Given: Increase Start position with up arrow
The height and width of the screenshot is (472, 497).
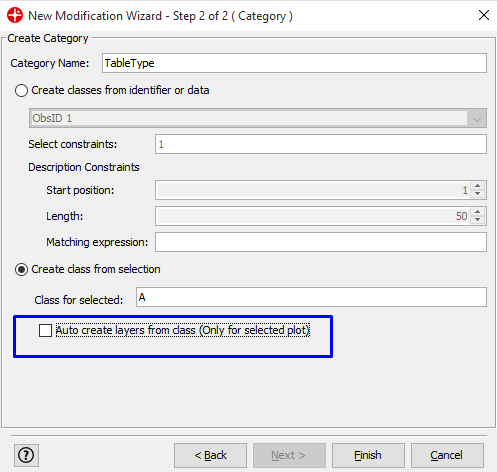Looking at the screenshot, I should 478,186.
